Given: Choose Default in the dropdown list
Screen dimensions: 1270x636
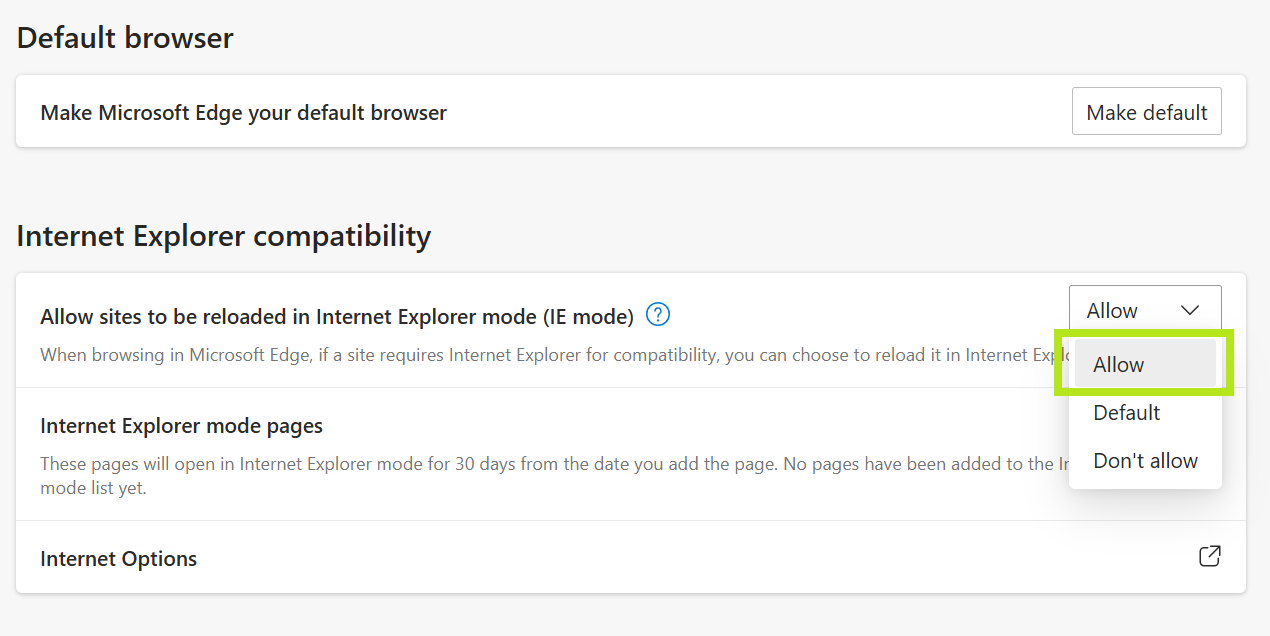Looking at the screenshot, I should [x=1145, y=413].
